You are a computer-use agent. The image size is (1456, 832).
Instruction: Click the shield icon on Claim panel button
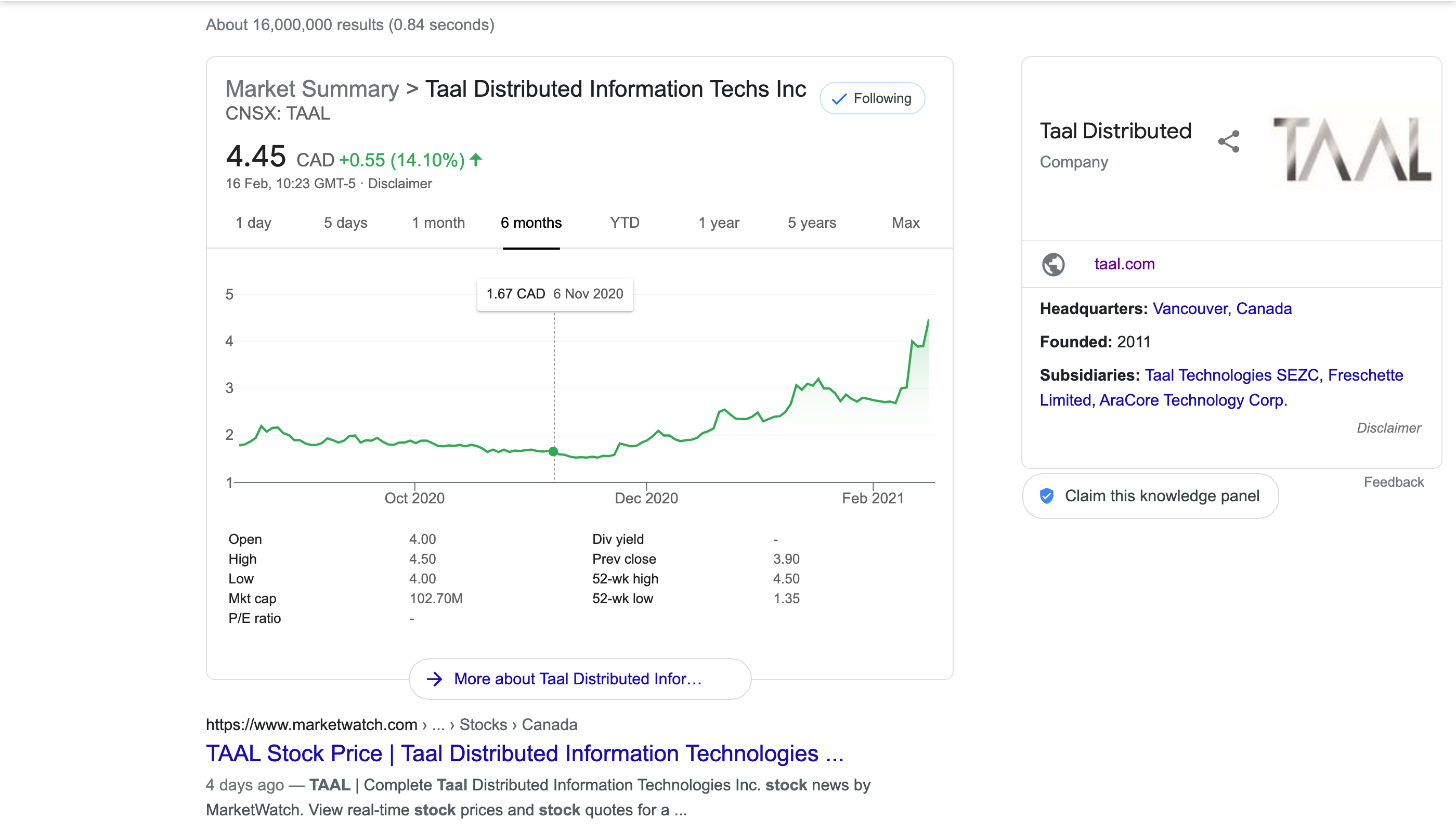pos(1046,496)
